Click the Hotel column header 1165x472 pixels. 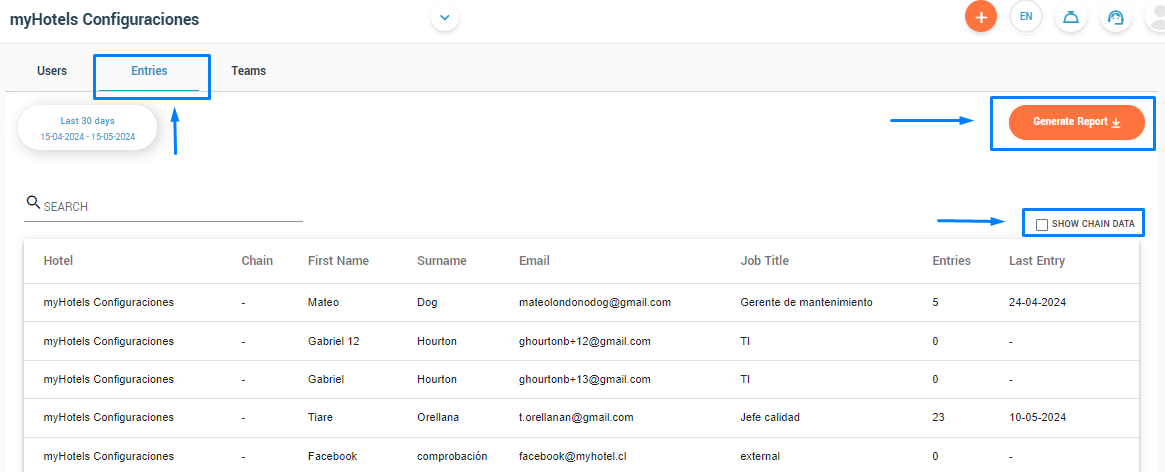[x=58, y=261]
